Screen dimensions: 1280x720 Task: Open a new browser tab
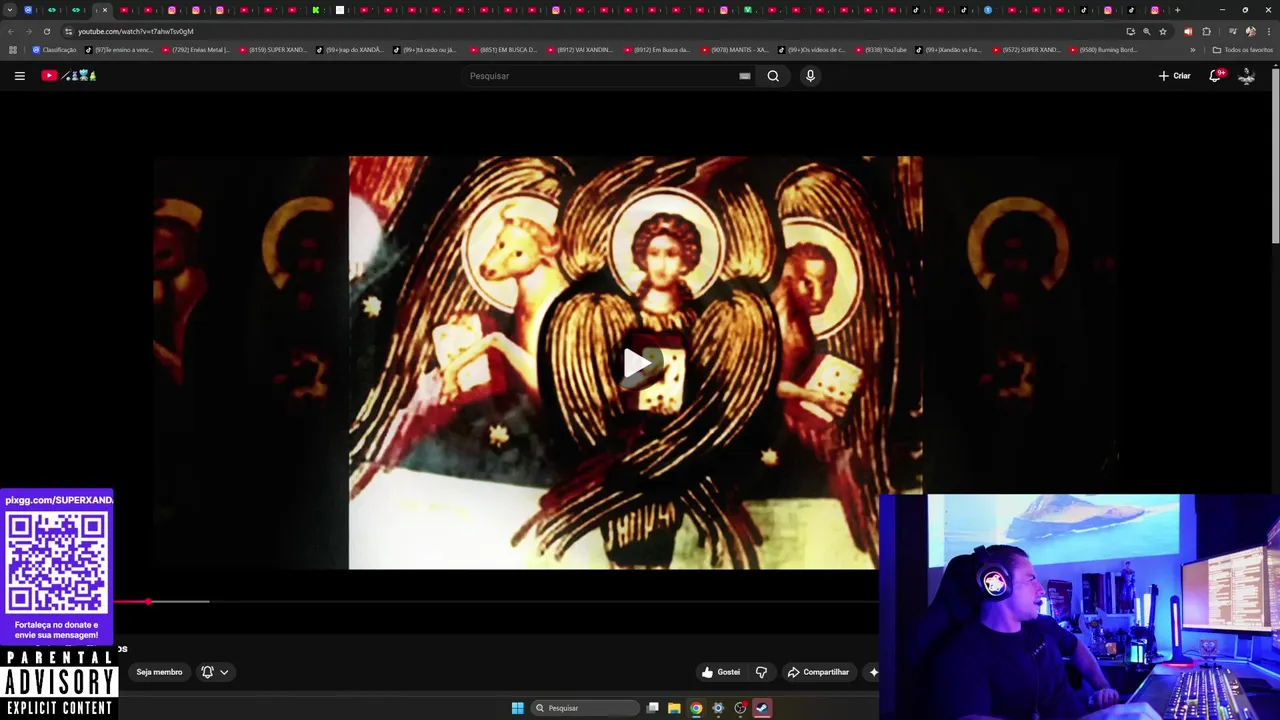pyautogui.click(x=1177, y=10)
